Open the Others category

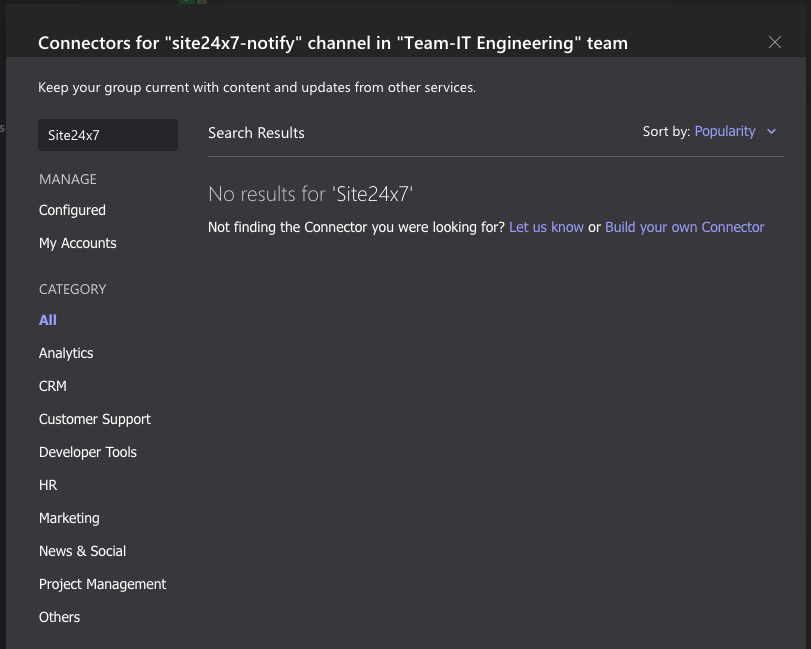(59, 617)
